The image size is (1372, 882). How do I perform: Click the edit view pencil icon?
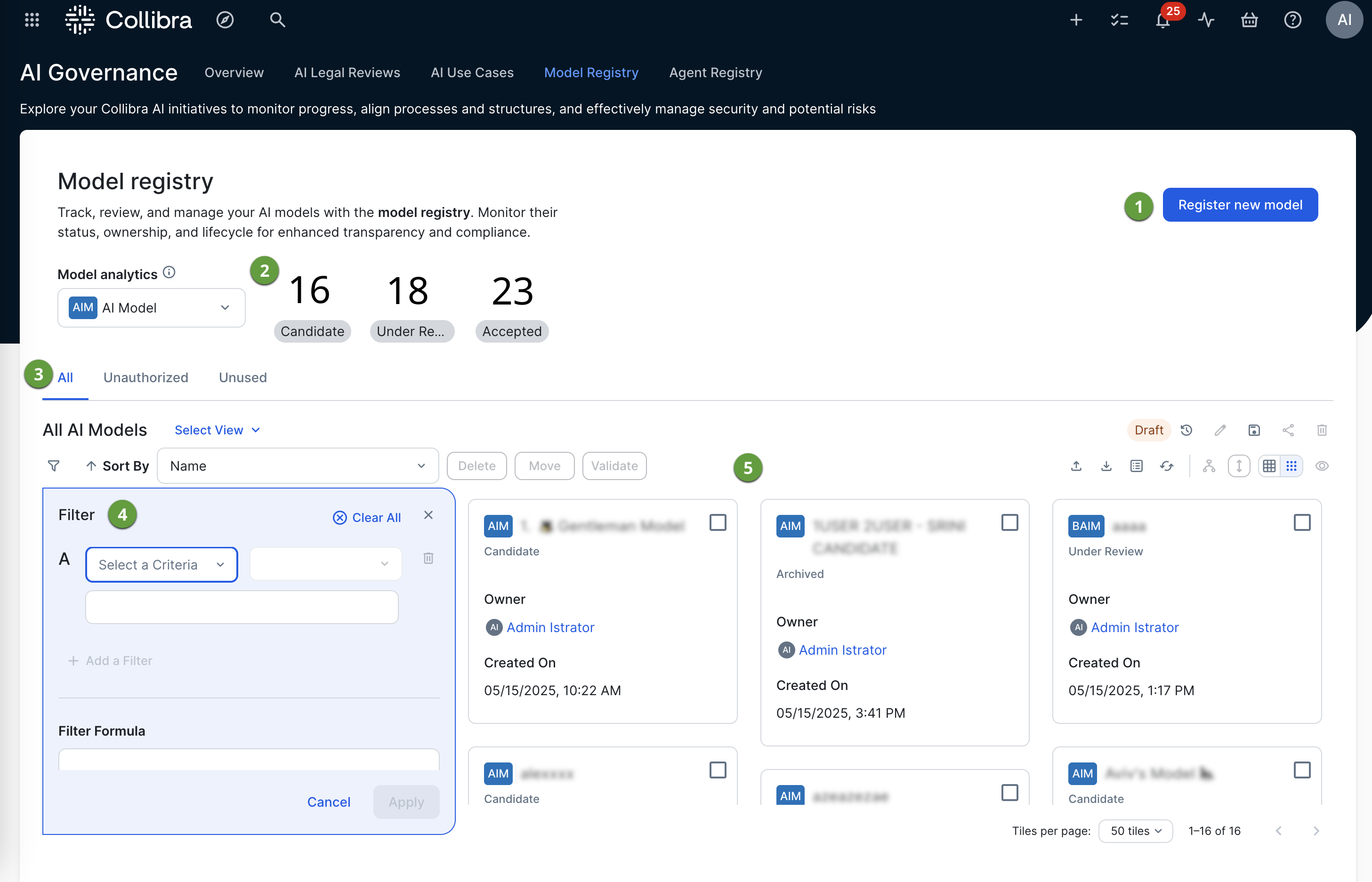pos(1220,430)
